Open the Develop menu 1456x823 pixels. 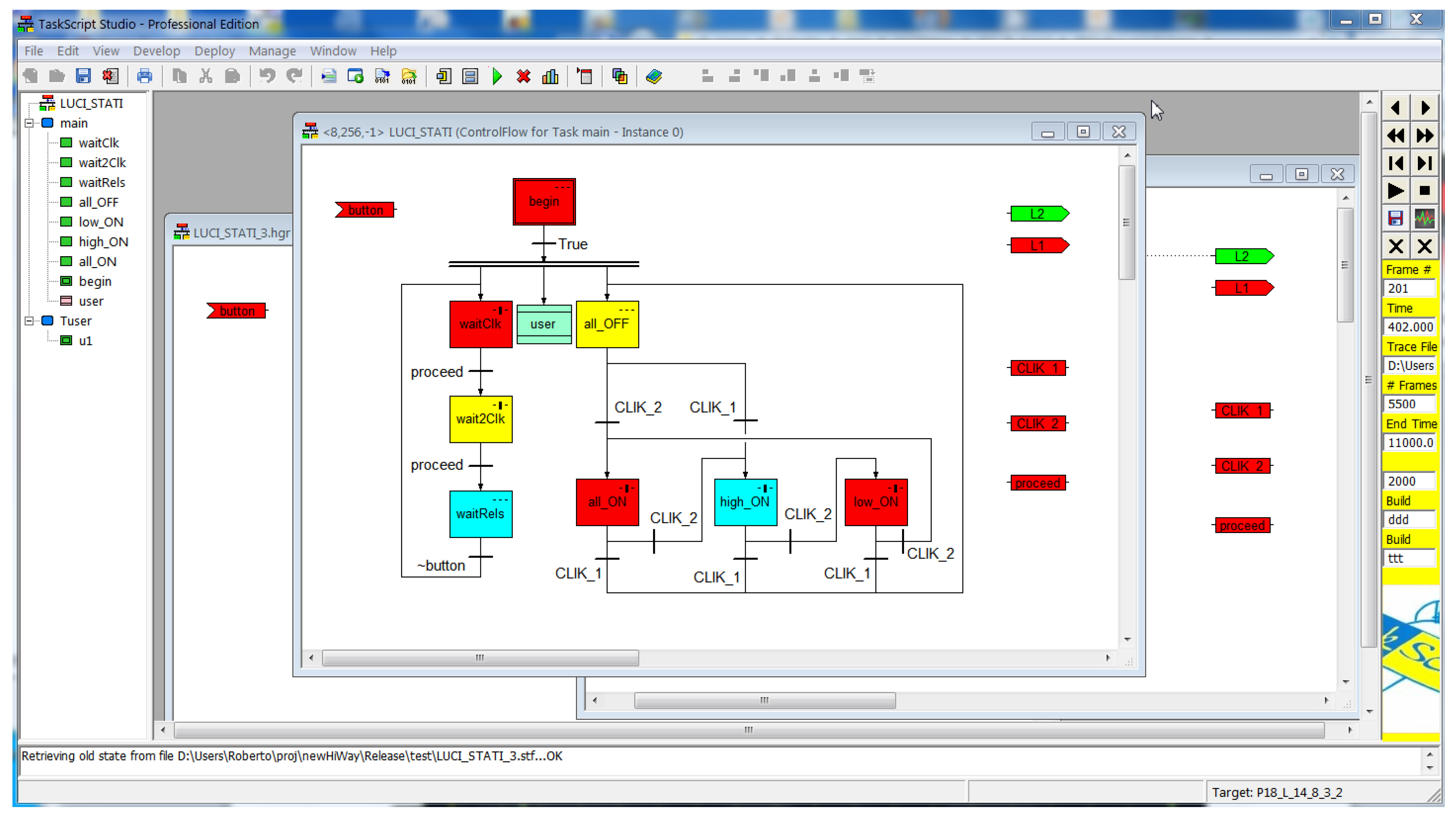157,51
